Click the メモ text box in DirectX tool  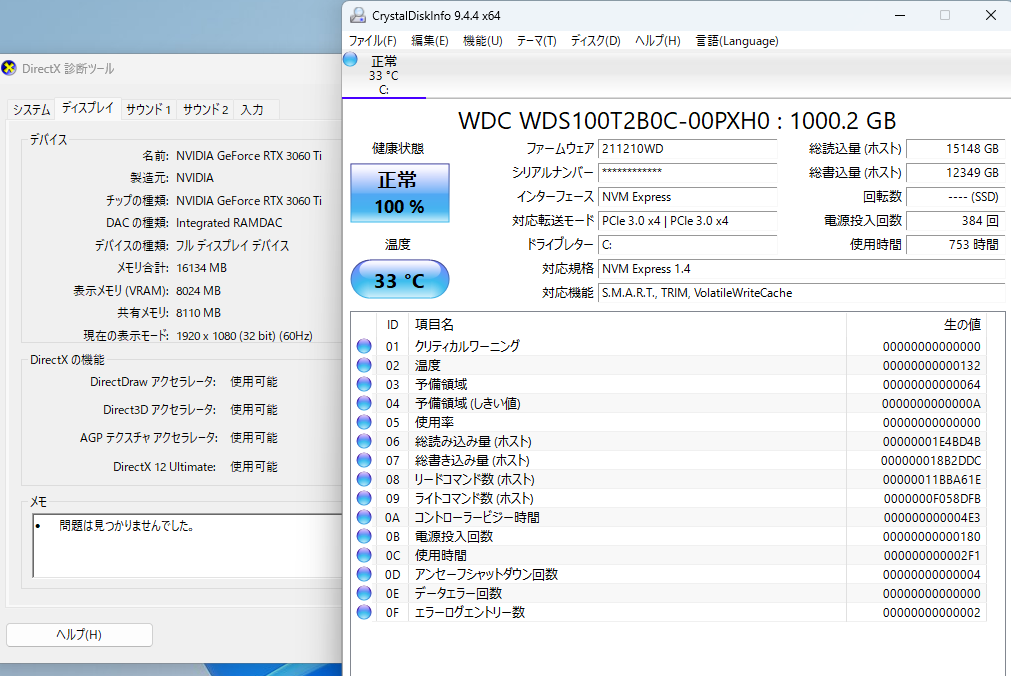(187, 546)
